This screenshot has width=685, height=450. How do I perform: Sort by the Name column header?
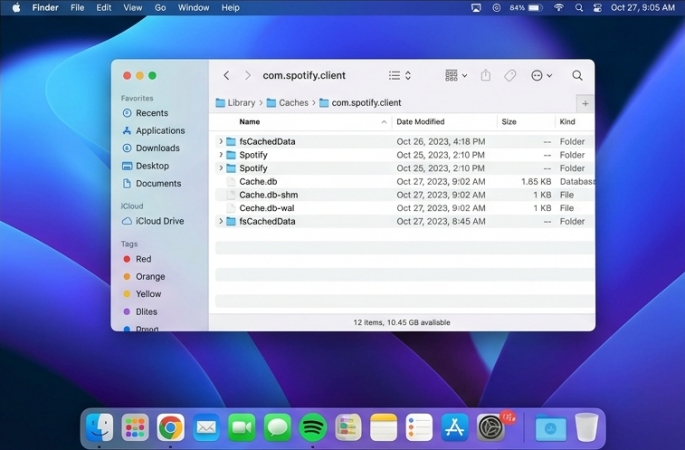[x=249, y=122]
